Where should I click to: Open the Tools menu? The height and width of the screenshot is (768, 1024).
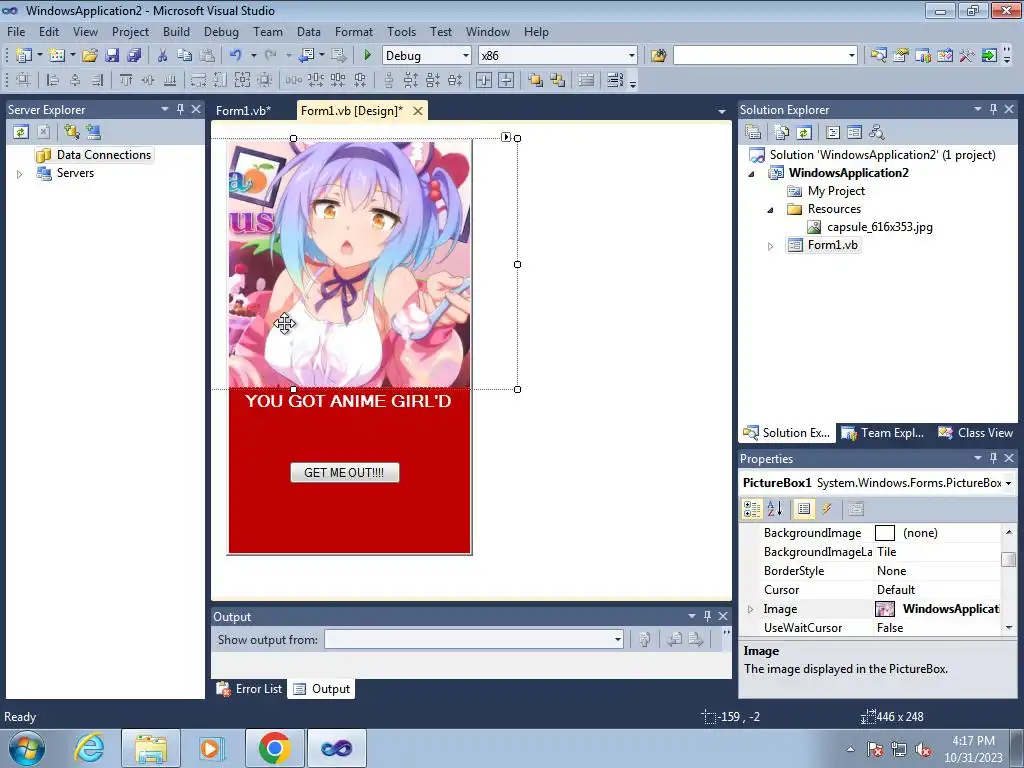[x=401, y=31]
